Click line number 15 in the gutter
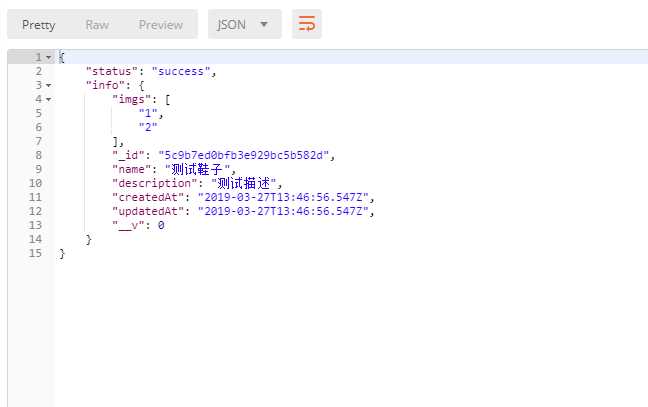This screenshot has height=407, width=648. click(x=35, y=253)
